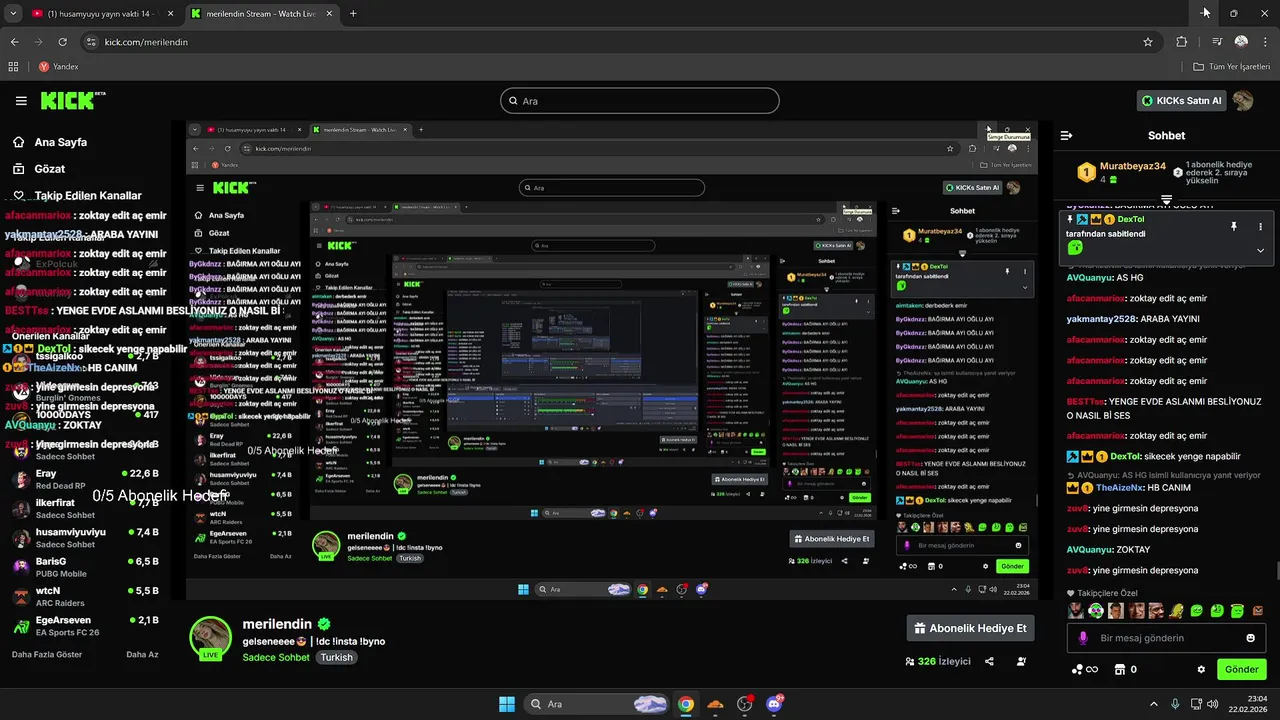The image size is (1280, 720).
Task: Click Muratbeyaz34 in gift leaderboard
Action: pyautogui.click(x=1133, y=166)
